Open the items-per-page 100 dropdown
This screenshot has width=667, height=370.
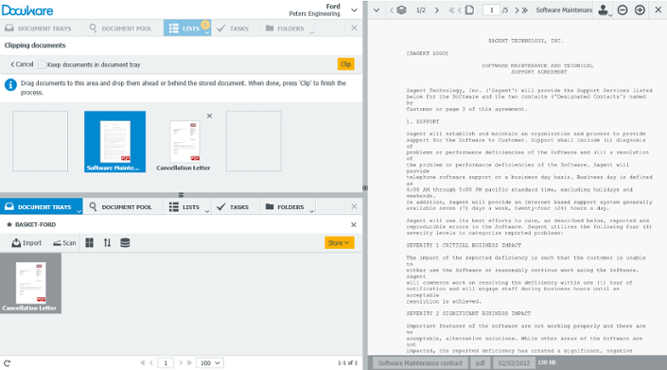tap(210, 363)
